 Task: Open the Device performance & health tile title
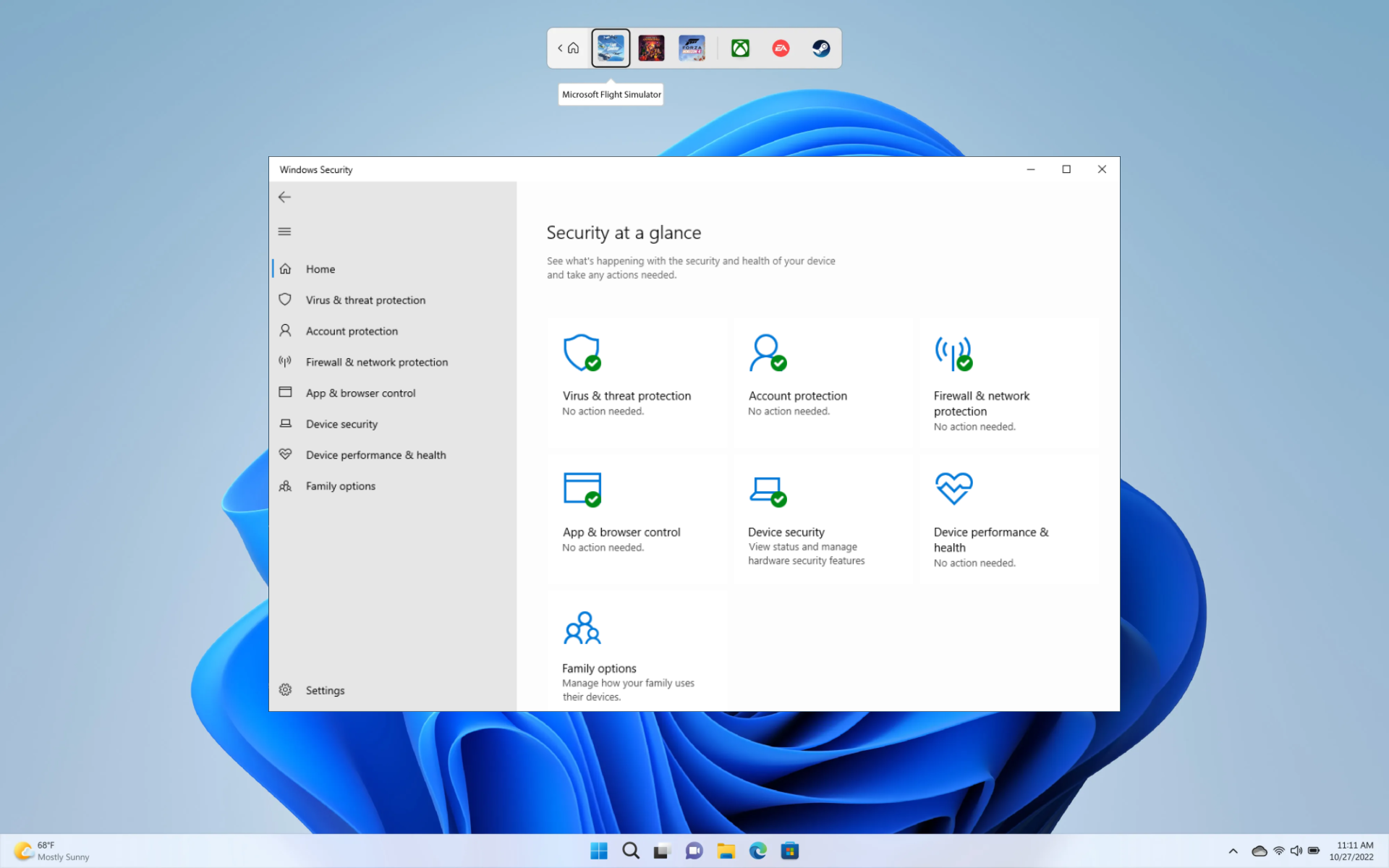coord(990,540)
